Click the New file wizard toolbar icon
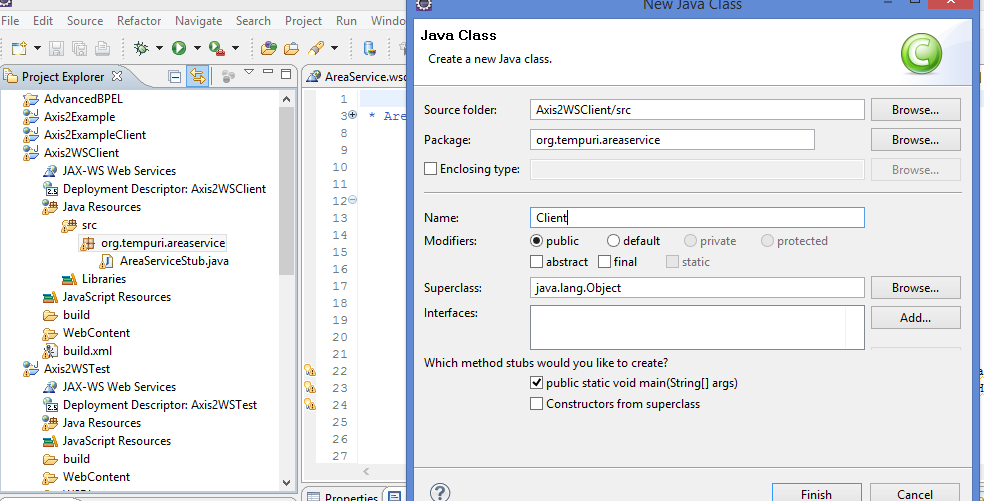Image resolution: width=984 pixels, height=501 pixels. (19, 48)
